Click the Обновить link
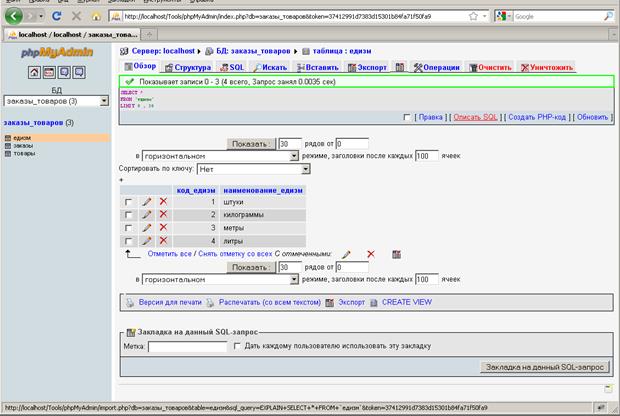The width and height of the screenshot is (620, 416). coord(592,117)
